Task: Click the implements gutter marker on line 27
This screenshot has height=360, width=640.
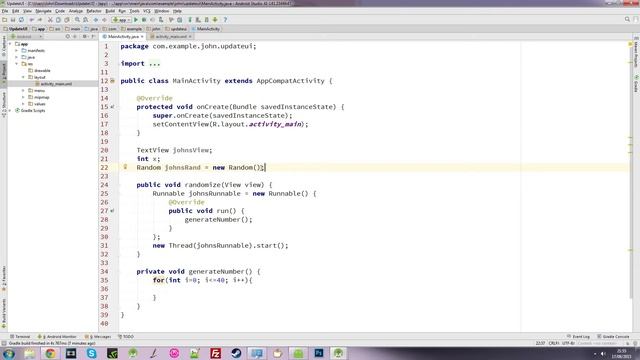Action: [112, 211]
